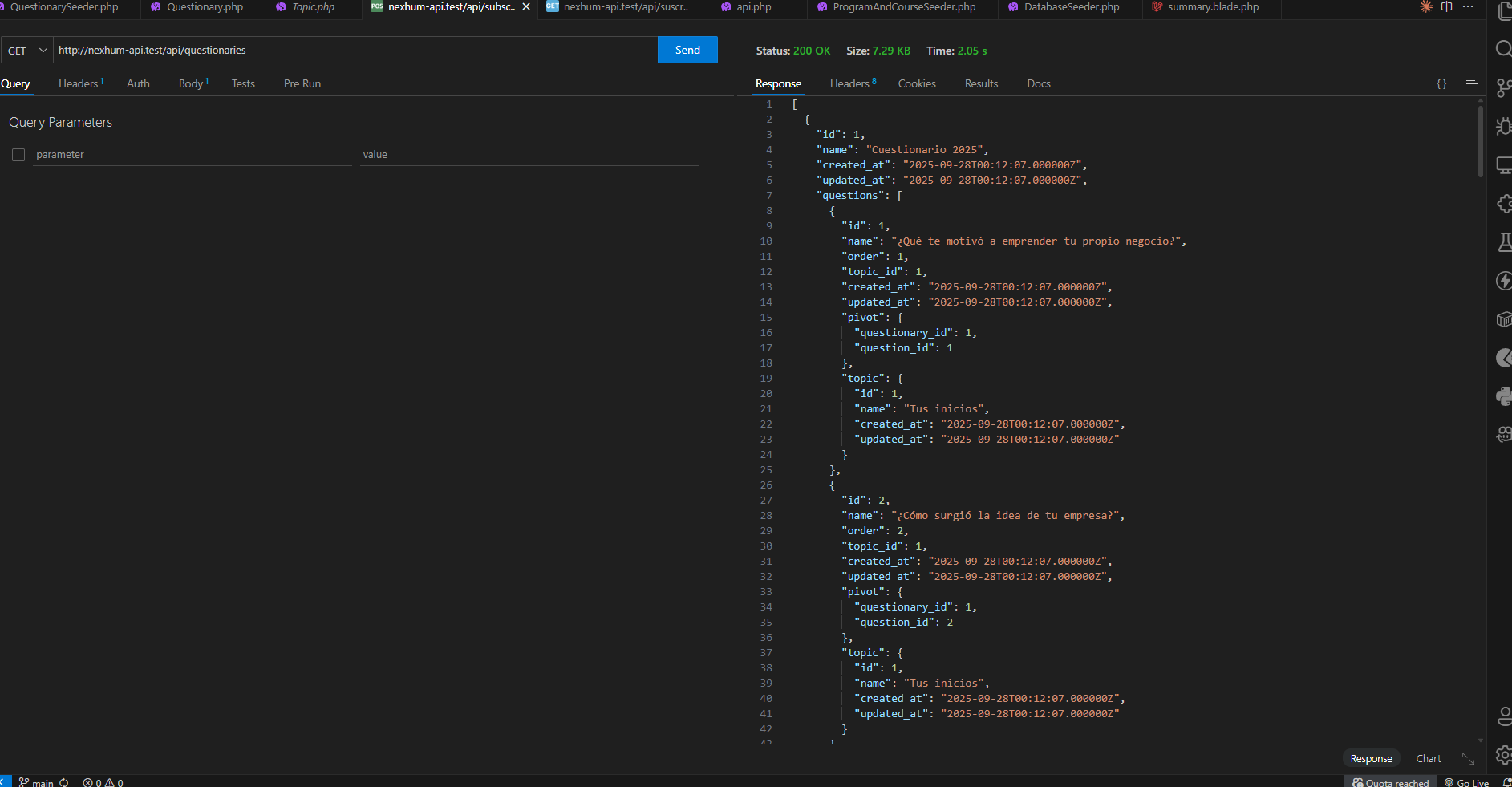Open the Cookies response tab

(x=917, y=84)
